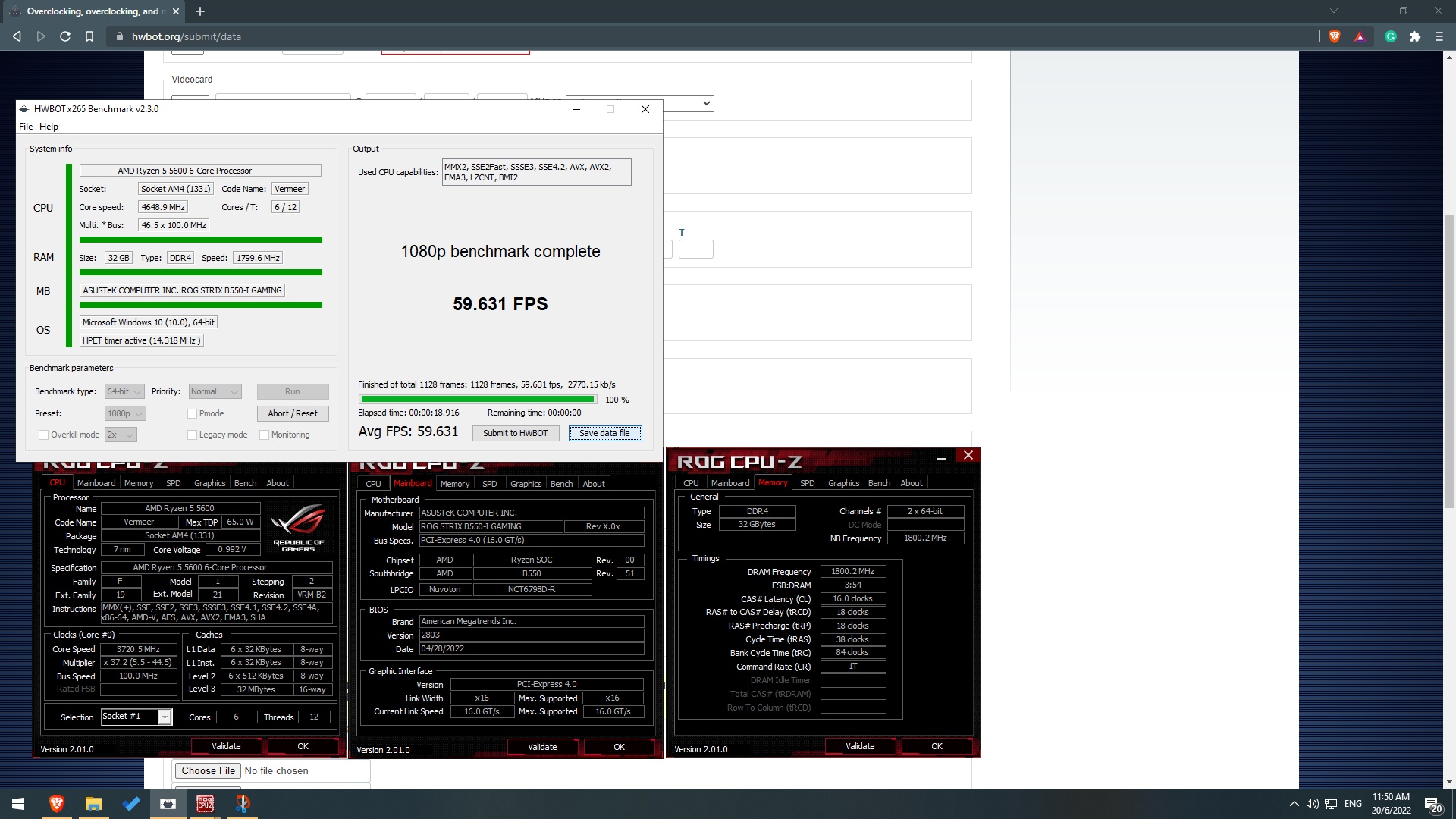
Task: Click the Grammarly extension icon
Action: (x=1391, y=36)
